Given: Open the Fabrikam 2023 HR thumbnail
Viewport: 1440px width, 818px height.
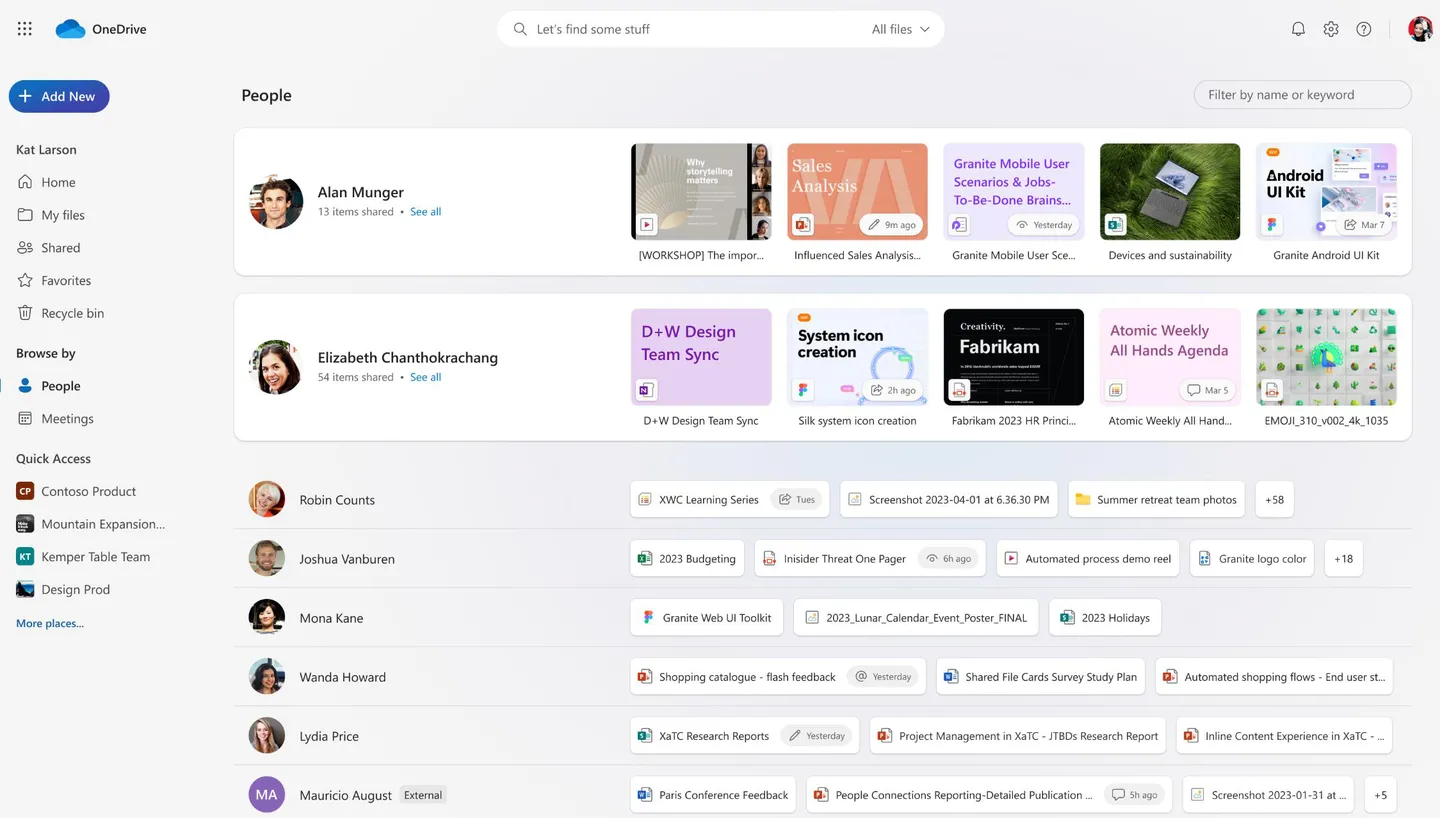Looking at the screenshot, I should coord(1014,357).
